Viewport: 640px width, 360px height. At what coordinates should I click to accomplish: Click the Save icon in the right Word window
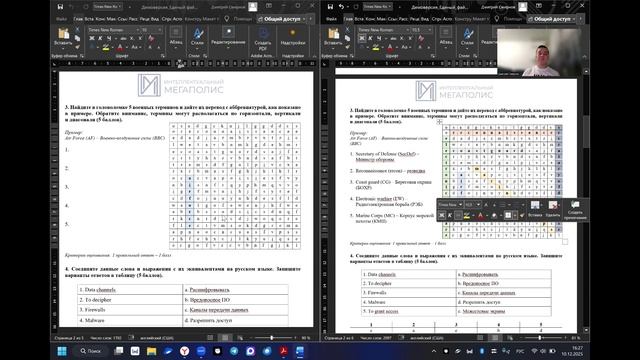pos(330,7)
